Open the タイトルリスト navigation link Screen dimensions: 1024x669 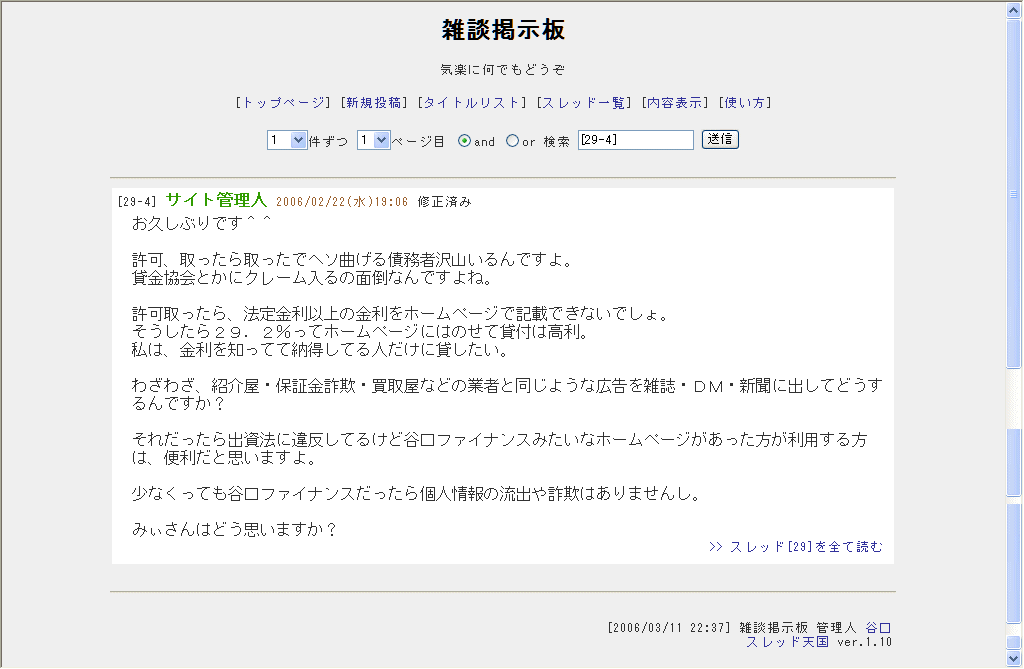[x=471, y=103]
